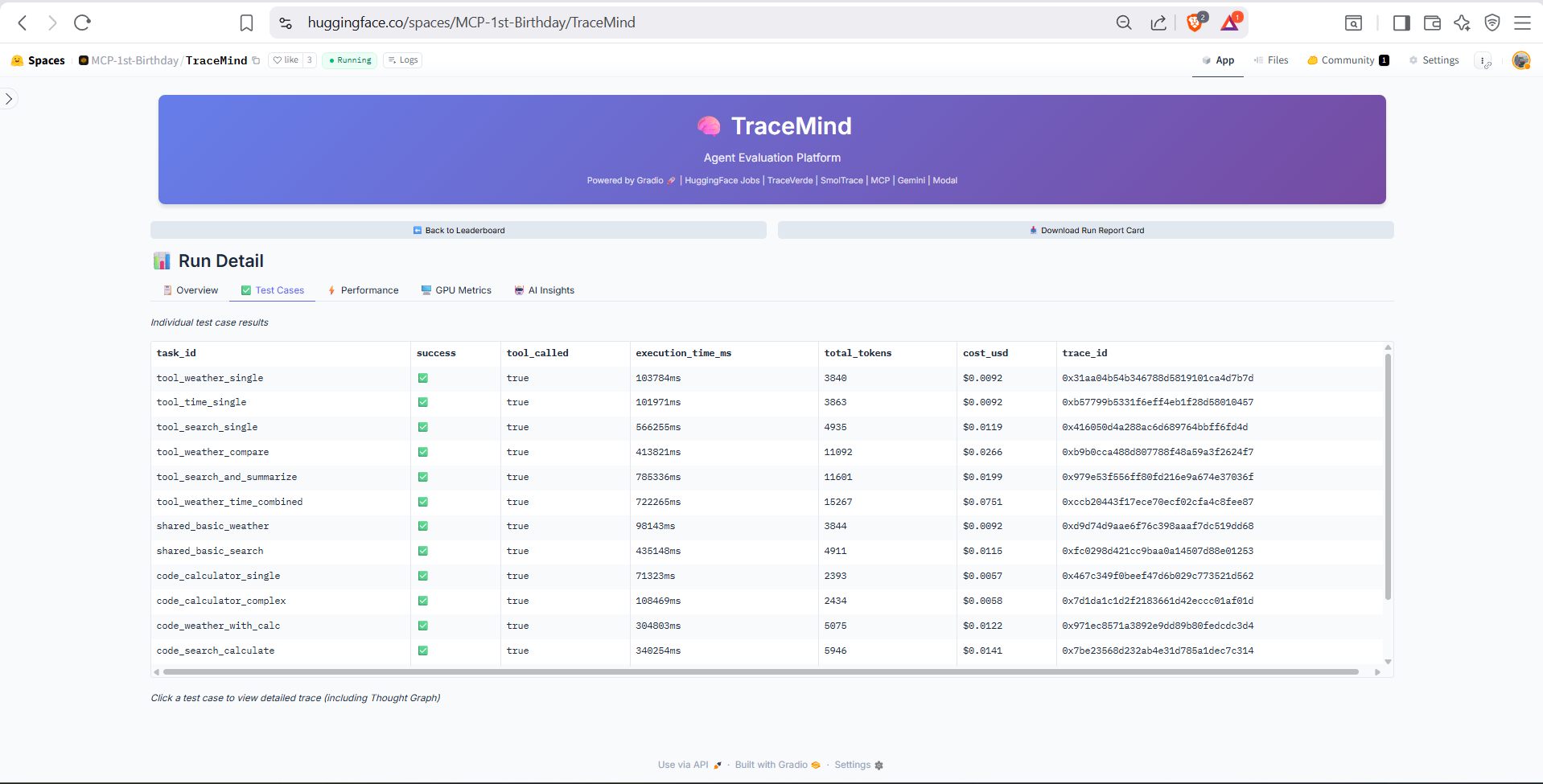Toggle the browser sidebar panel

[1401, 23]
